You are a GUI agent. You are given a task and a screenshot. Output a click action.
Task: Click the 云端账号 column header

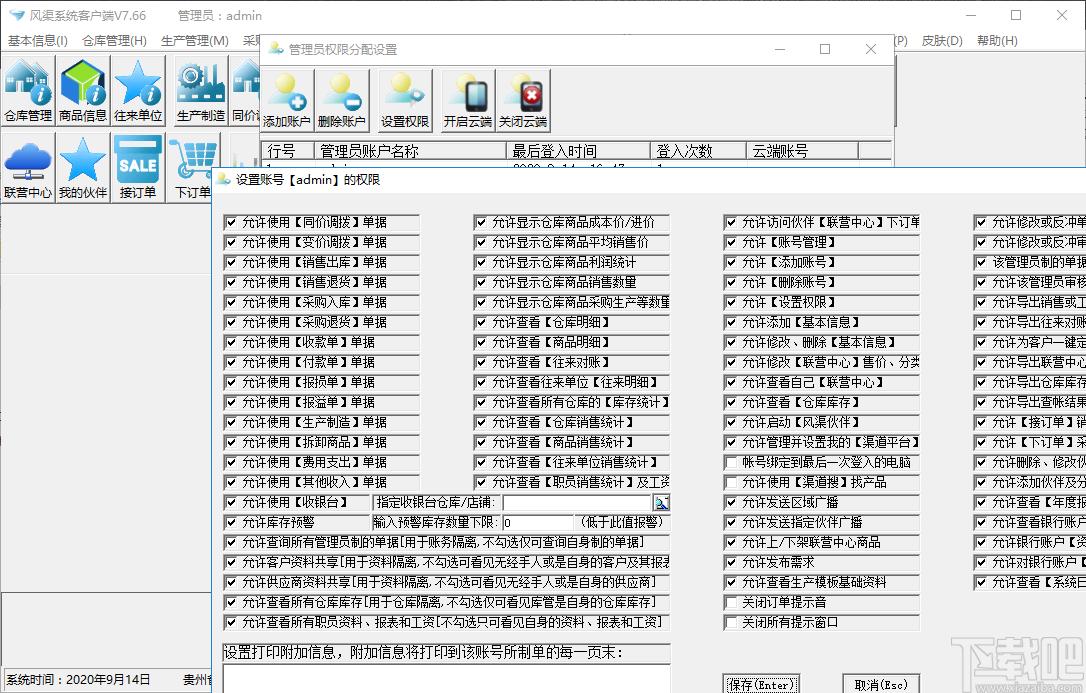click(x=803, y=151)
